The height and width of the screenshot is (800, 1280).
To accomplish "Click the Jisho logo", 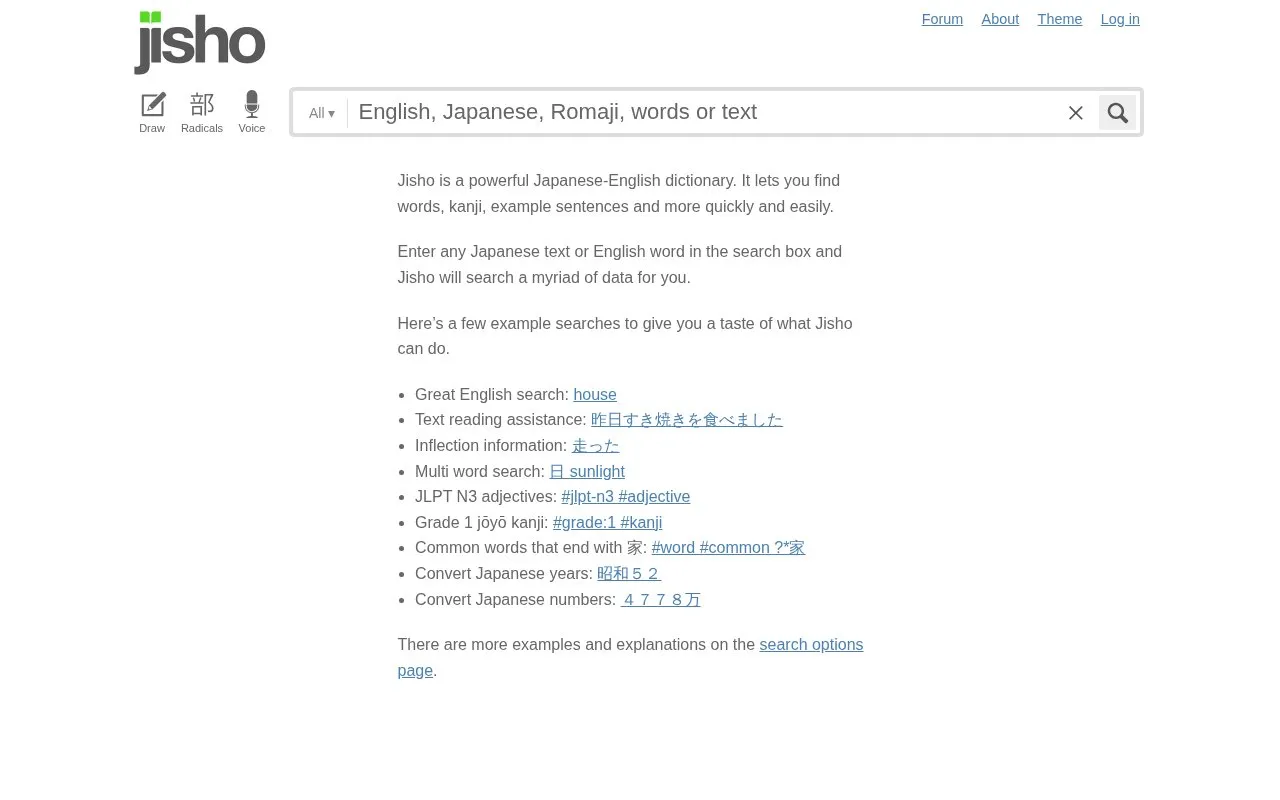I will [x=200, y=42].
